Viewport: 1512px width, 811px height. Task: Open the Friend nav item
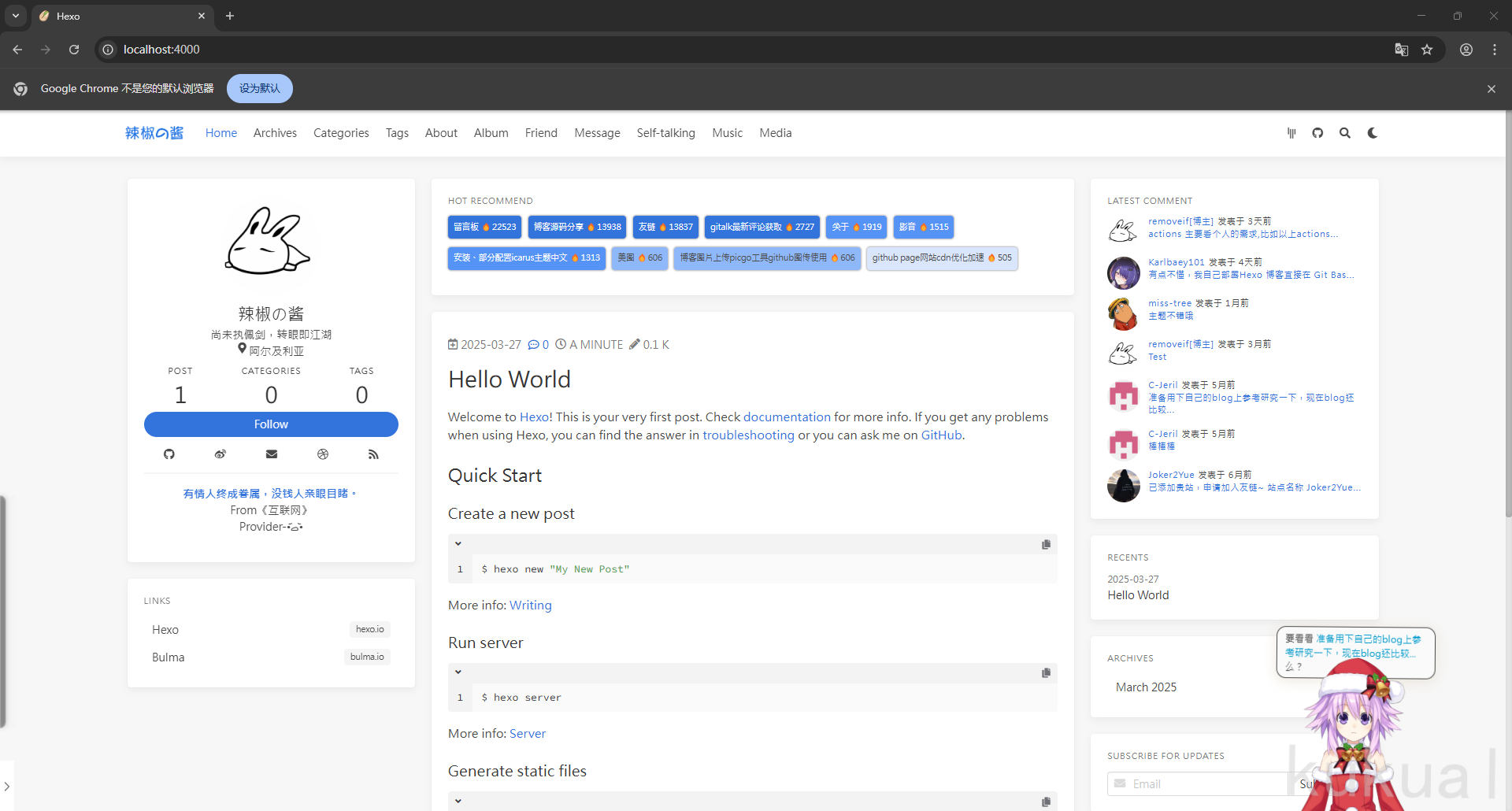point(541,133)
